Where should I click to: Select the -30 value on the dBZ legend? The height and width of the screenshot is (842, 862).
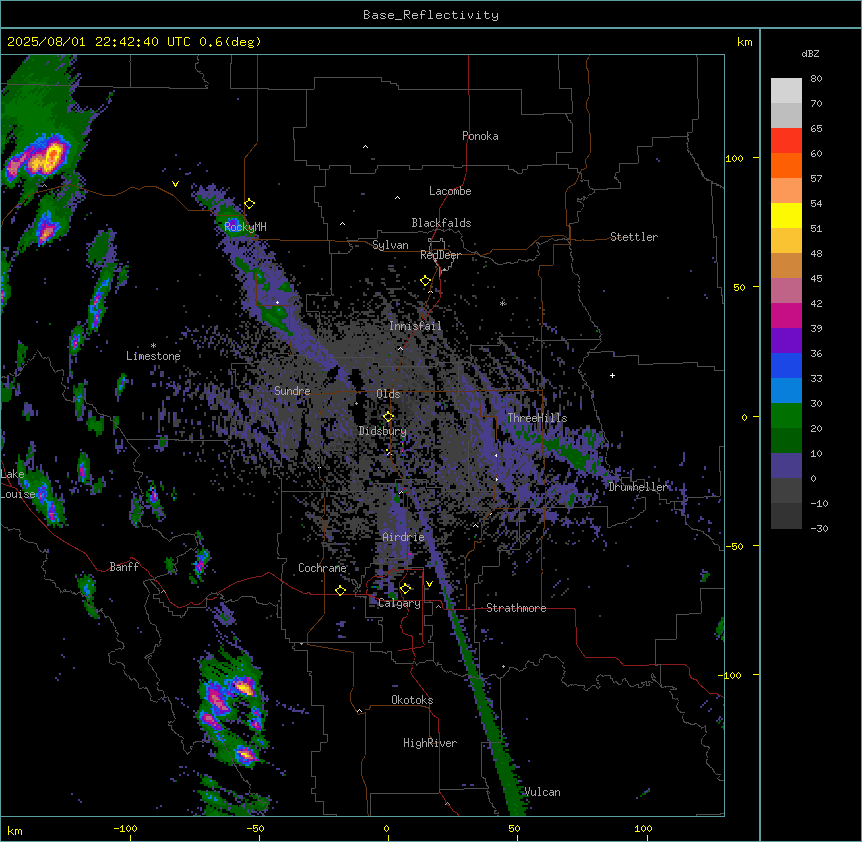819,528
